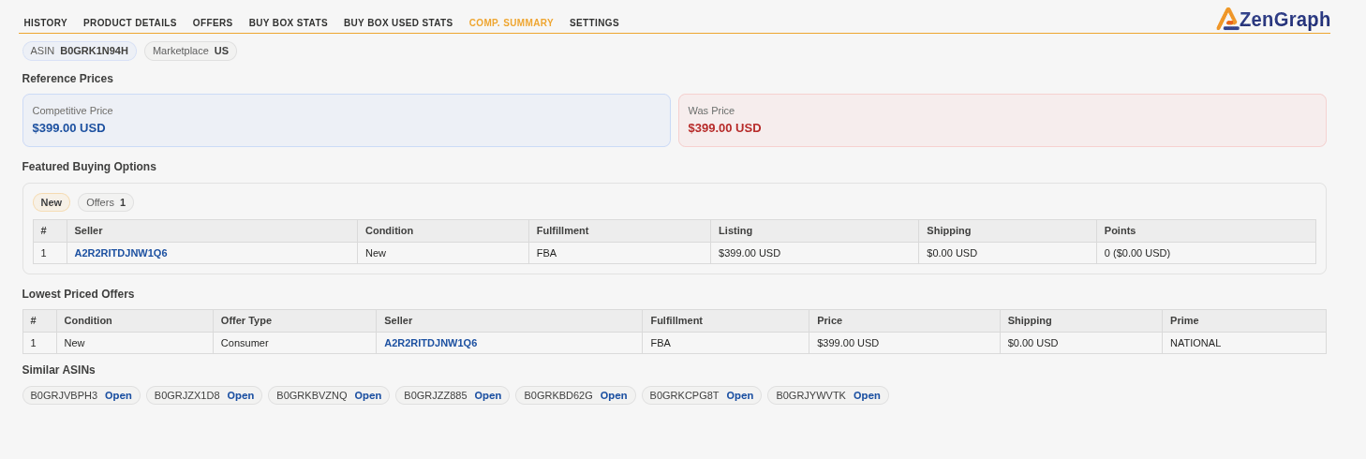Click the ZenGraph logo
Viewport: 1366px width, 459px height.
click(x=1273, y=19)
